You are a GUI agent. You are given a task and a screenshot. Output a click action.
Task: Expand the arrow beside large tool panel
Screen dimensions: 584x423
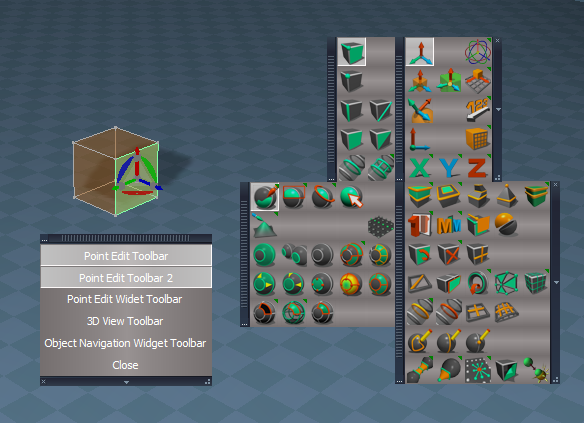coord(556,283)
